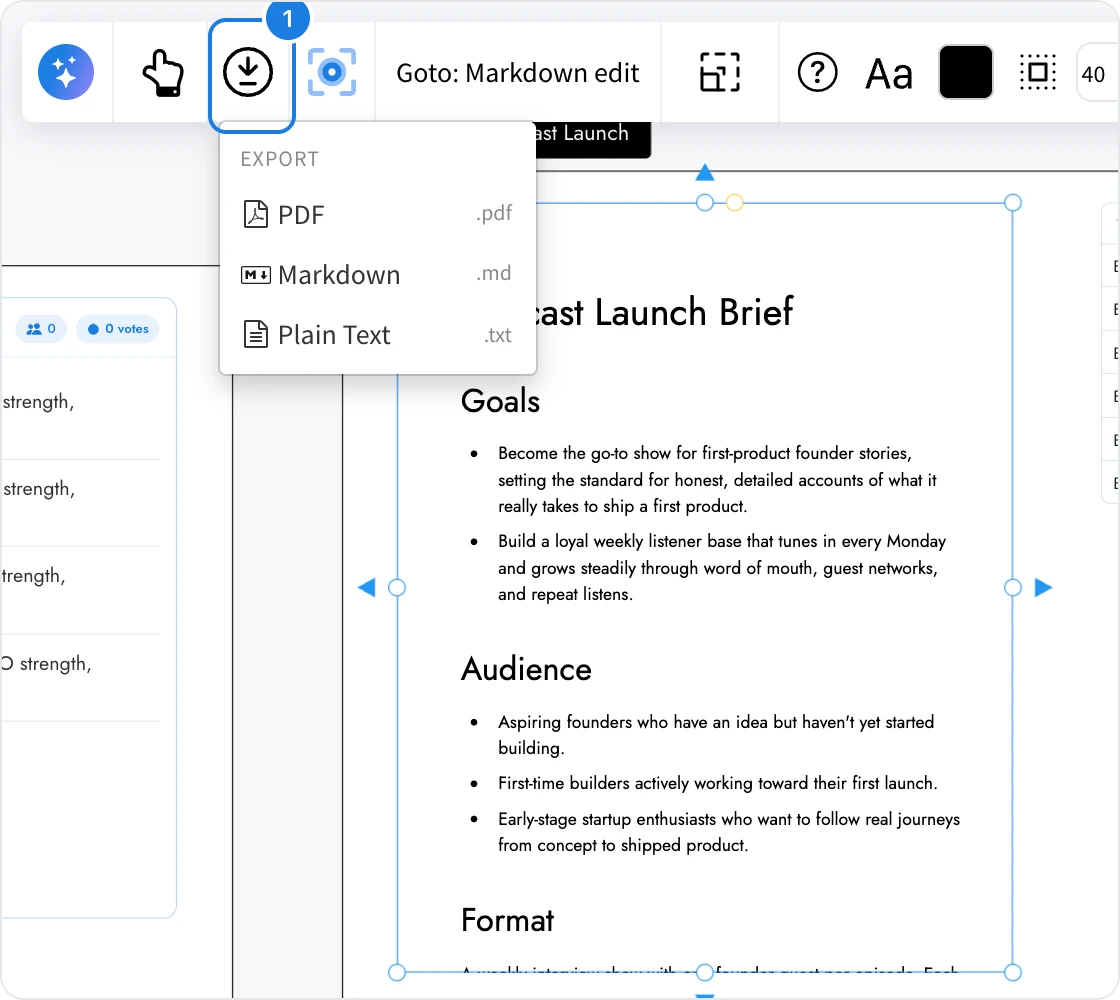The height and width of the screenshot is (1000, 1120).
Task: Click the participants count badge showing 0
Action: (41, 329)
